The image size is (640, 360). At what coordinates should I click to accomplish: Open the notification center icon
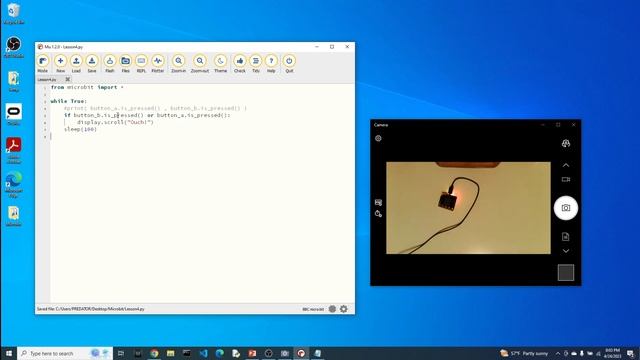coord(631,353)
